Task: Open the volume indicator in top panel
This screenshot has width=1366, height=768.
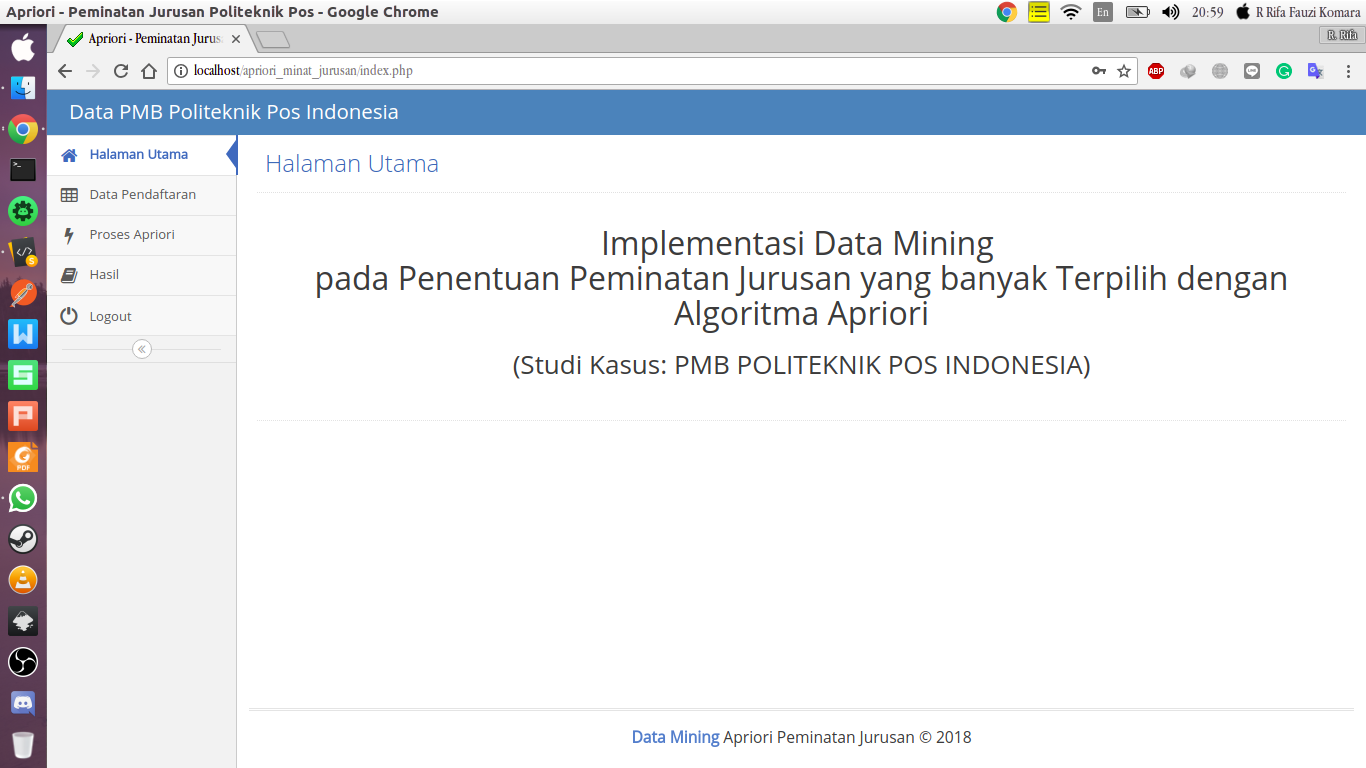Action: point(1170,12)
